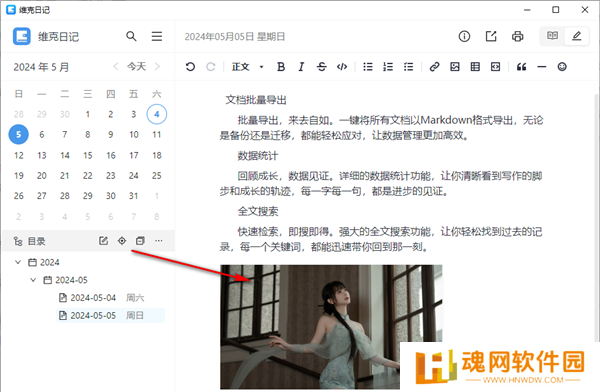Open the emoji picker
Image resolution: width=600 pixels, height=392 pixels.
(562, 67)
